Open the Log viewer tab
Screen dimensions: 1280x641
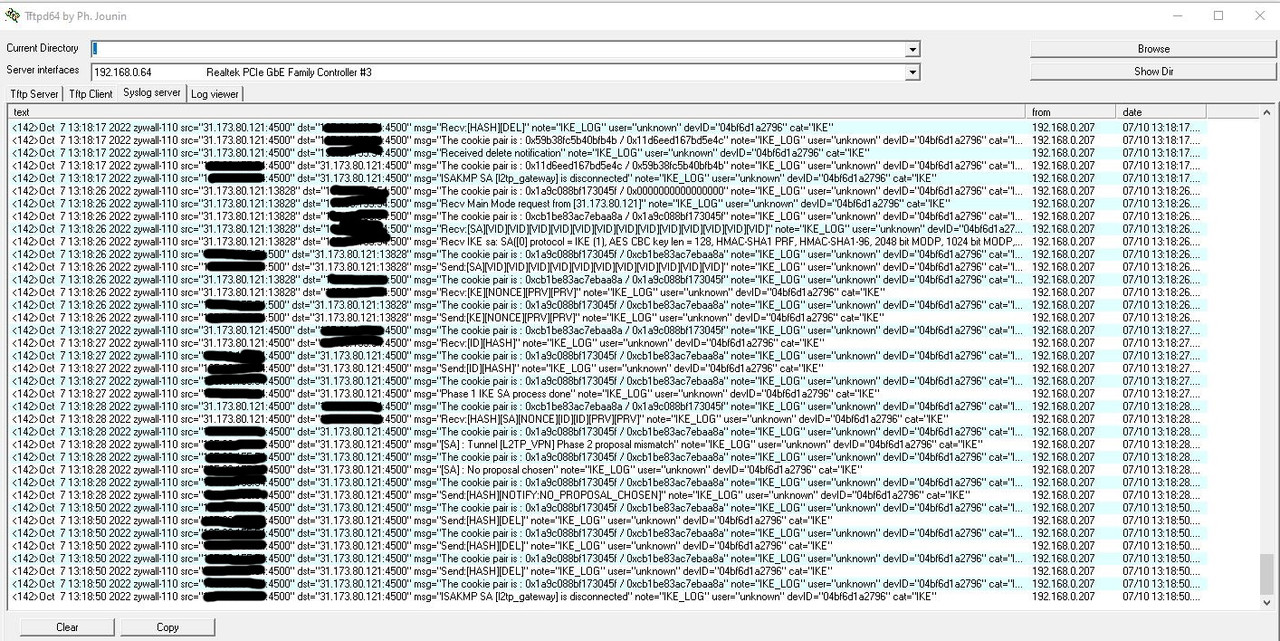pyautogui.click(x=215, y=94)
